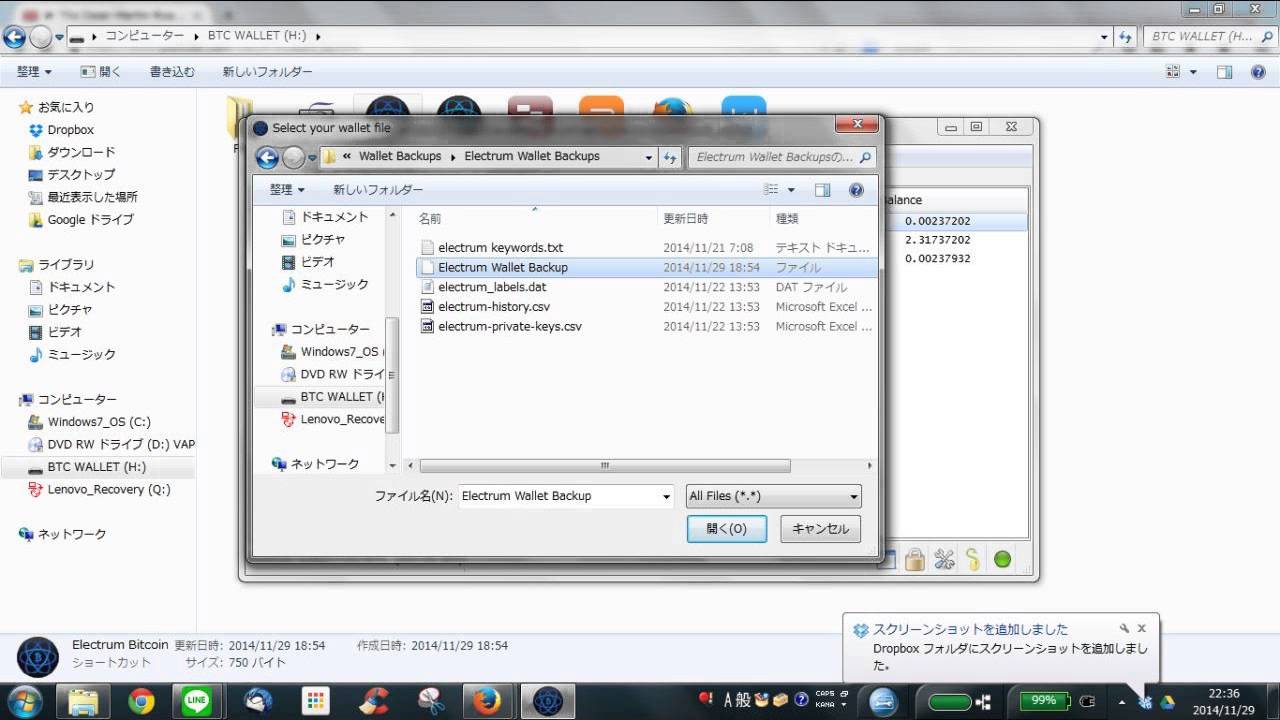Select Electrum Wallet Backup file row
The height and width of the screenshot is (720, 1280).
(x=645, y=268)
